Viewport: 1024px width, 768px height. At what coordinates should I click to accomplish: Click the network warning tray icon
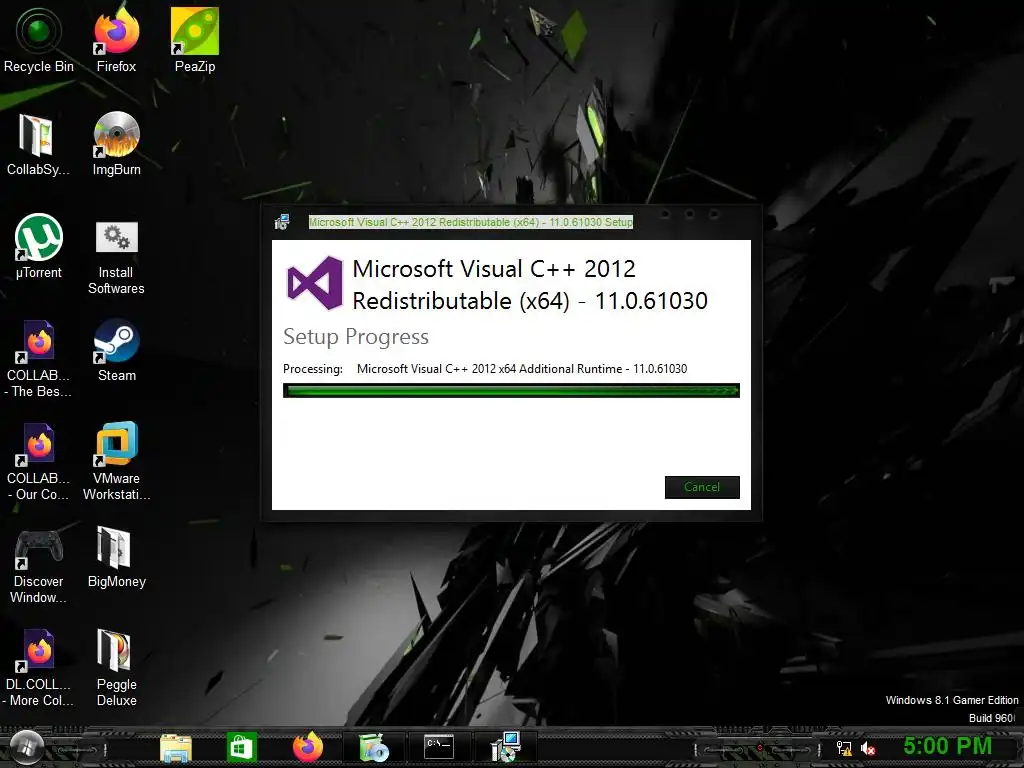pyautogui.click(x=844, y=748)
